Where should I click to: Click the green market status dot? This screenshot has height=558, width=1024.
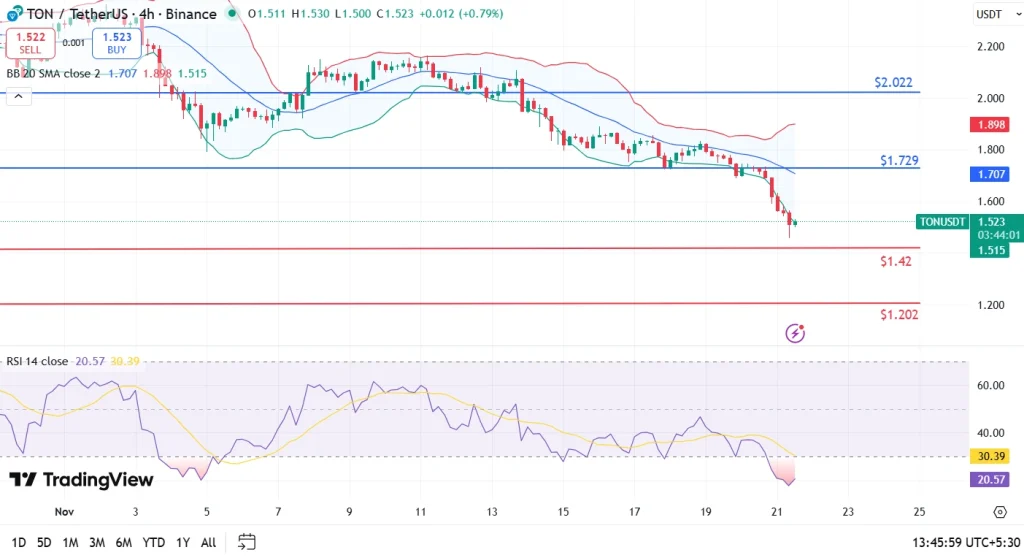pyautogui.click(x=232, y=14)
